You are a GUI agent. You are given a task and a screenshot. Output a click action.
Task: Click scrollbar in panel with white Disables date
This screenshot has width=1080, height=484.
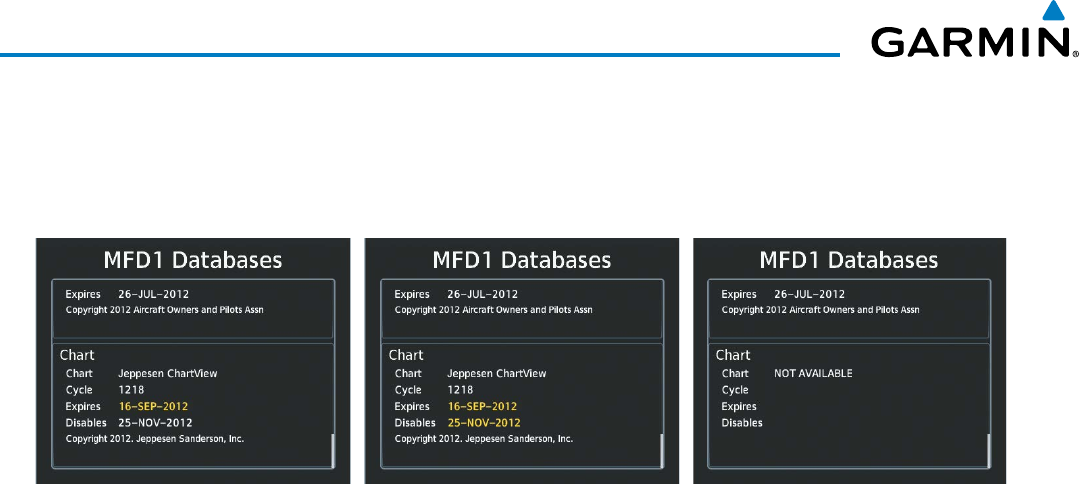point(333,450)
